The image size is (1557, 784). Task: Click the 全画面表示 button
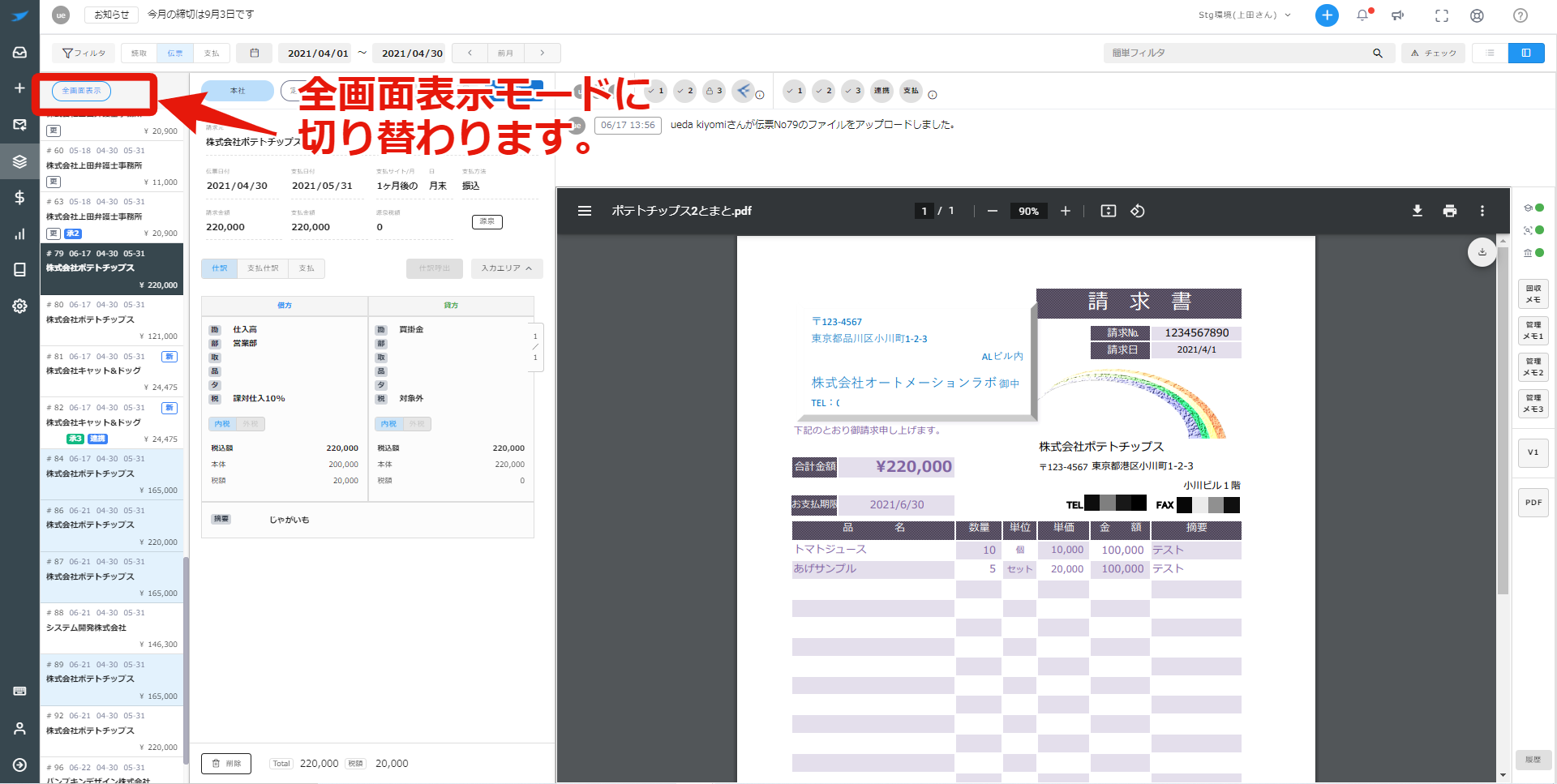coord(81,91)
